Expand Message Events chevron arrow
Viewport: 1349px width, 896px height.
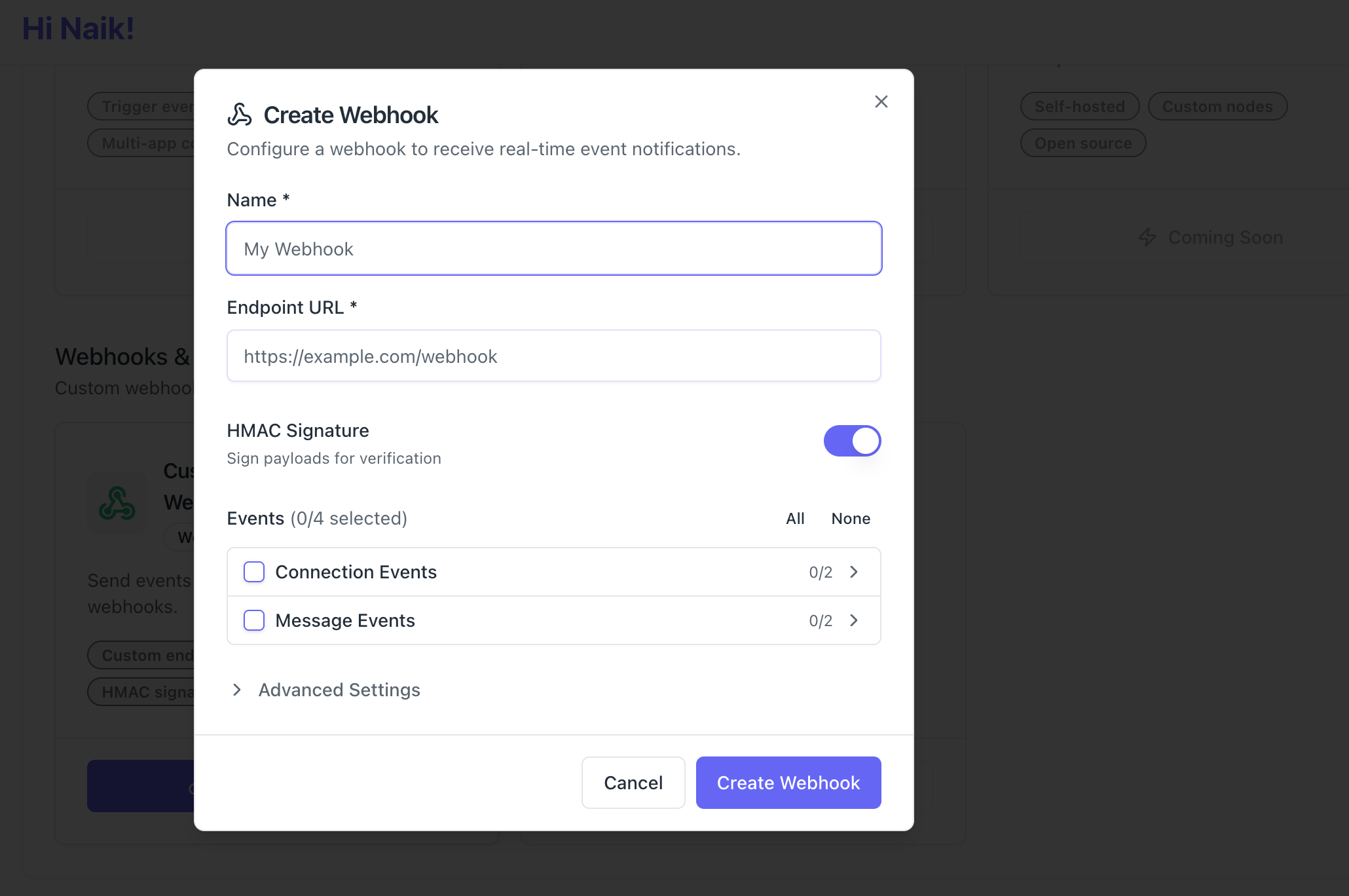[x=854, y=620]
